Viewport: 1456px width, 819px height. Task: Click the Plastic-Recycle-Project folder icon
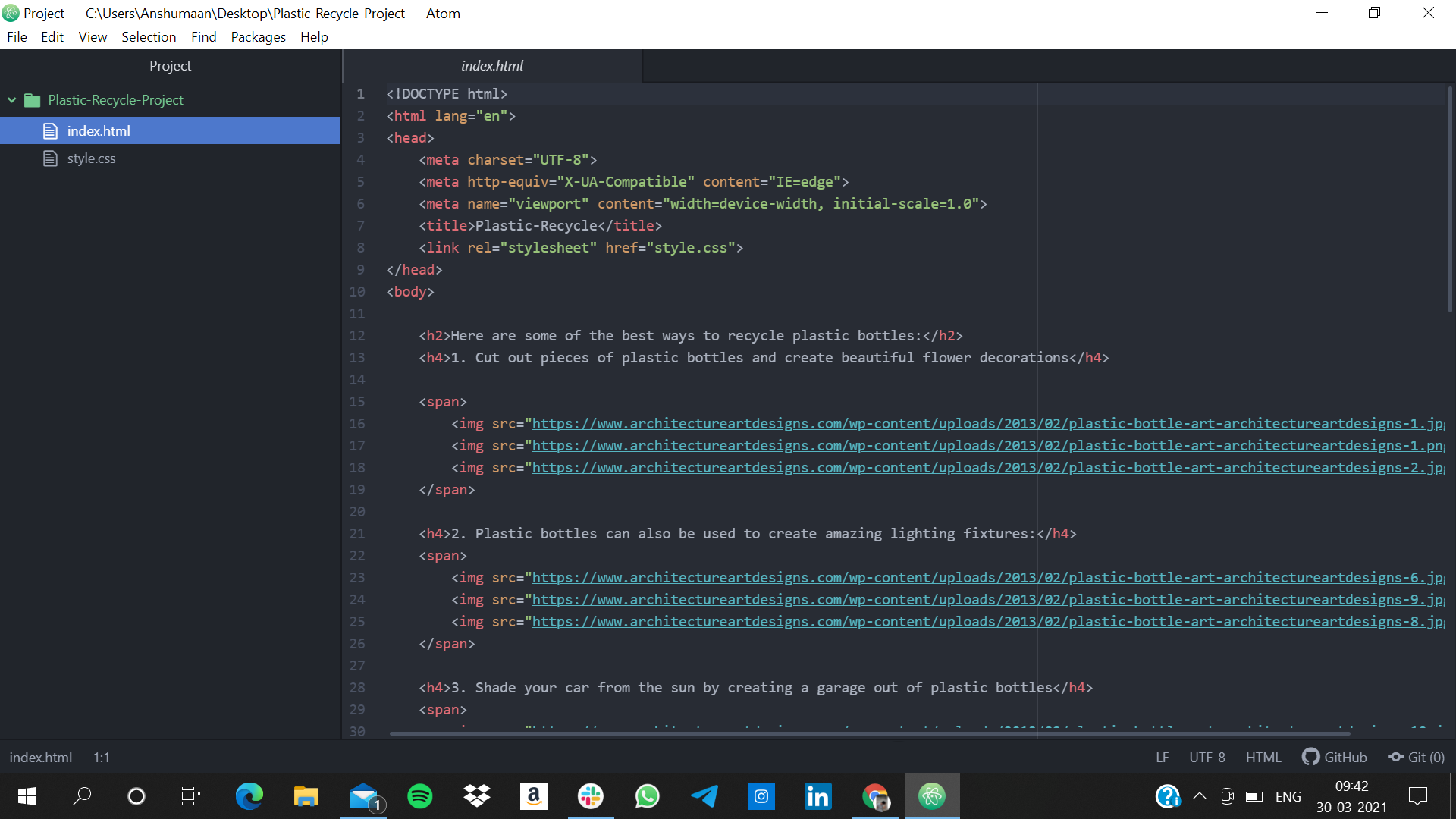pos(32,99)
